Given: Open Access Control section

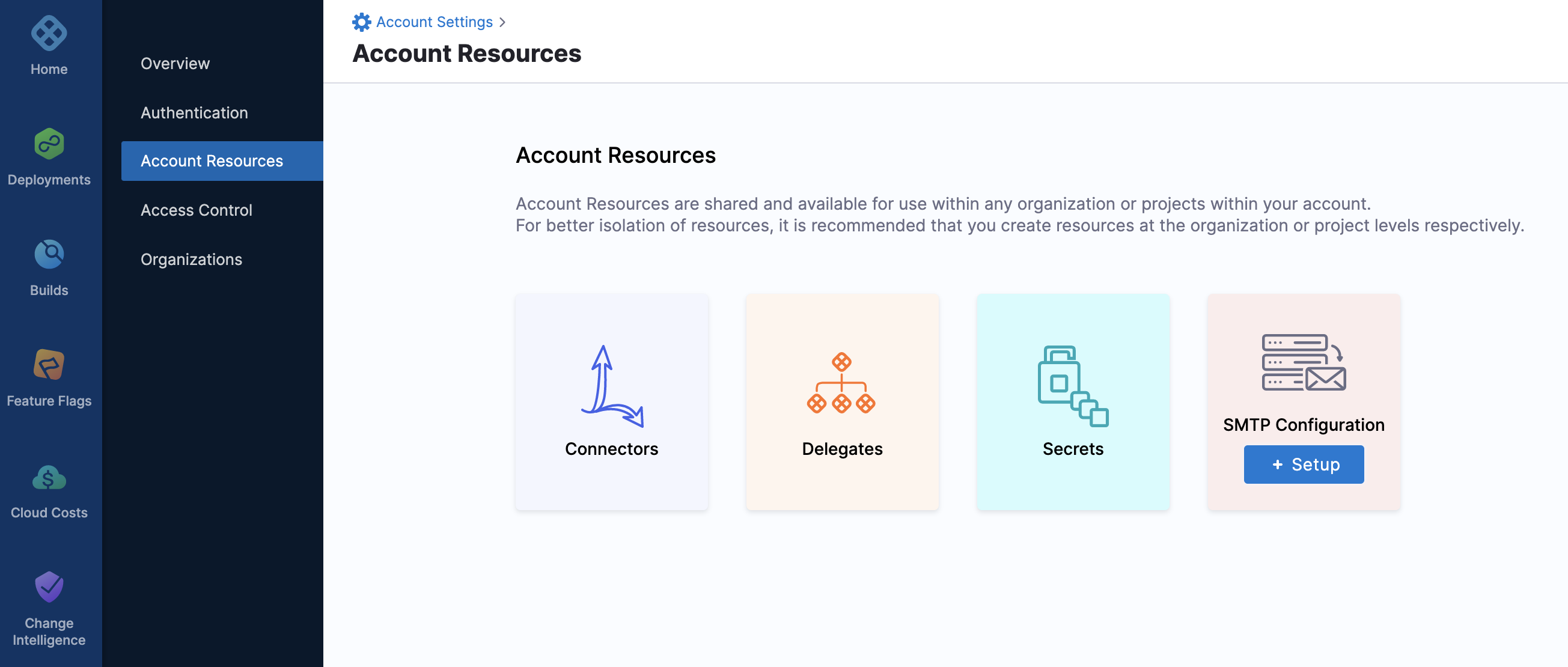Looking at the screenshot, I should [x=196, y=210].
